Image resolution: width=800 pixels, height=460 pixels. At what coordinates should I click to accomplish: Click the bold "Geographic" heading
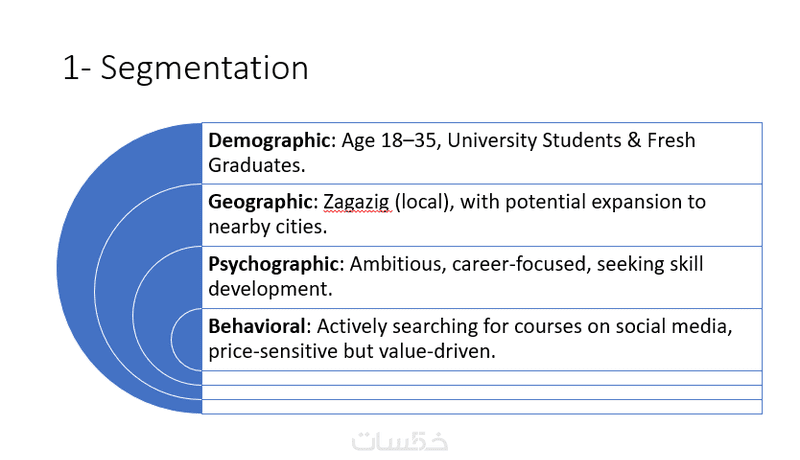tap(263, 202)
